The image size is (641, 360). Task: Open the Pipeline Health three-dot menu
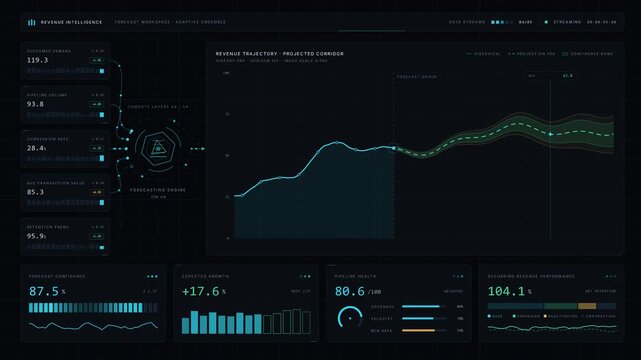(x=458, y=276)
